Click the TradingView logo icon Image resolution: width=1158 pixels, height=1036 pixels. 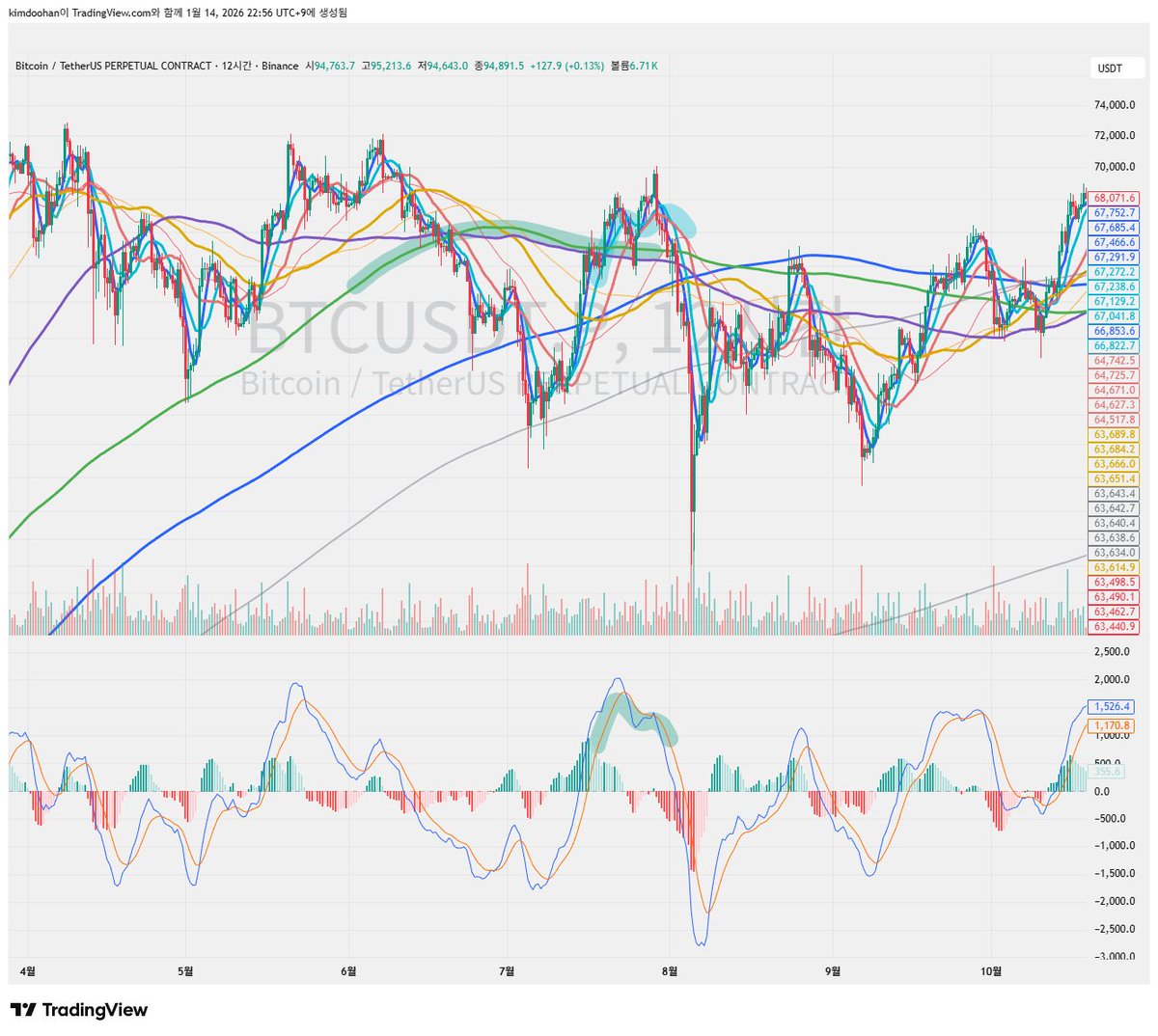click(x=23, y=1010)
